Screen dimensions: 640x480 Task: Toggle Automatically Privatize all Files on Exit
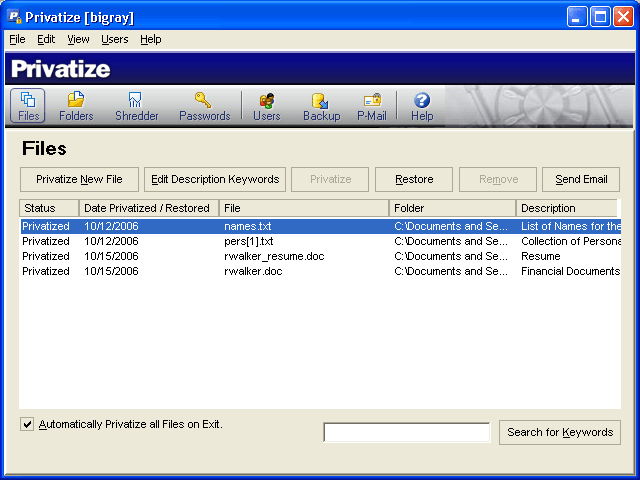point(27,425)
